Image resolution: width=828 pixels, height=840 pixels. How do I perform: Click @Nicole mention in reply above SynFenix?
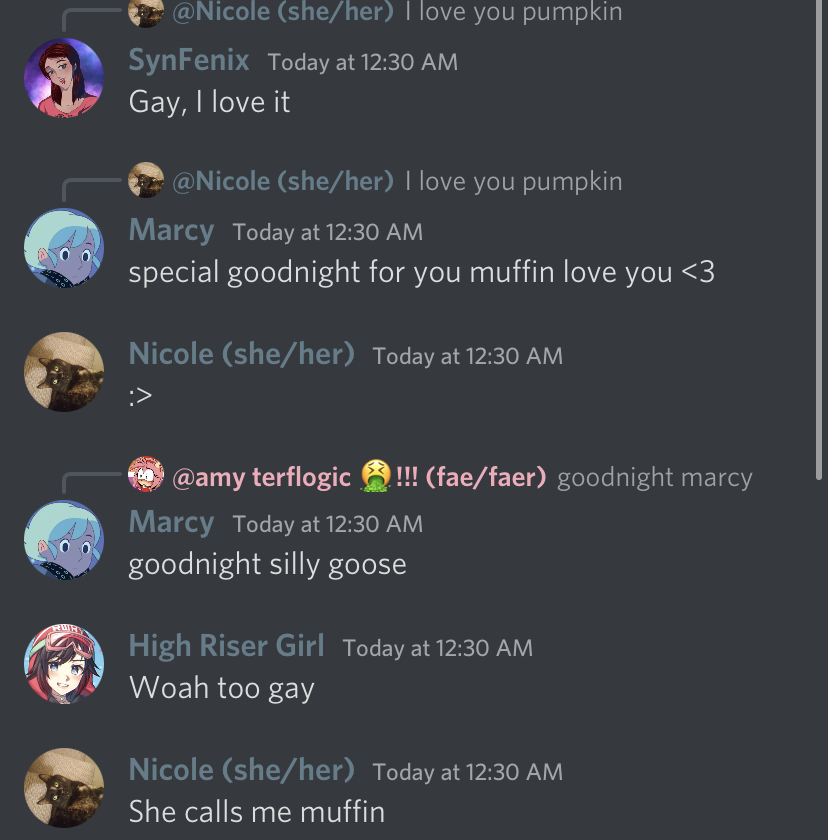click(x=283, y=12)
